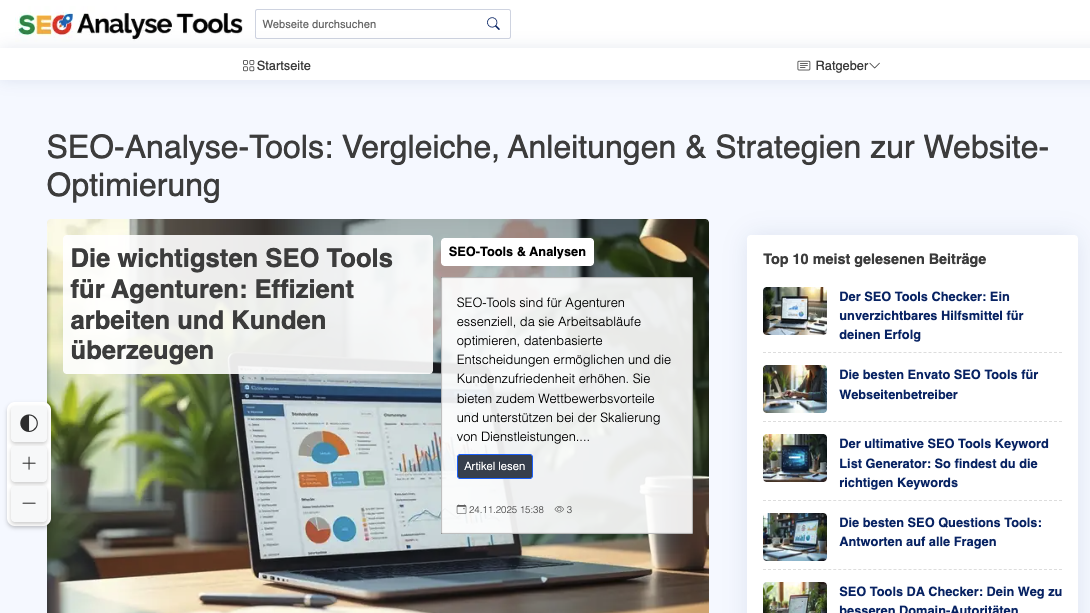Open the Startseite menu item
This screenshot has height=613, width=1090.
pyautogui.click(x=284, y=65)
